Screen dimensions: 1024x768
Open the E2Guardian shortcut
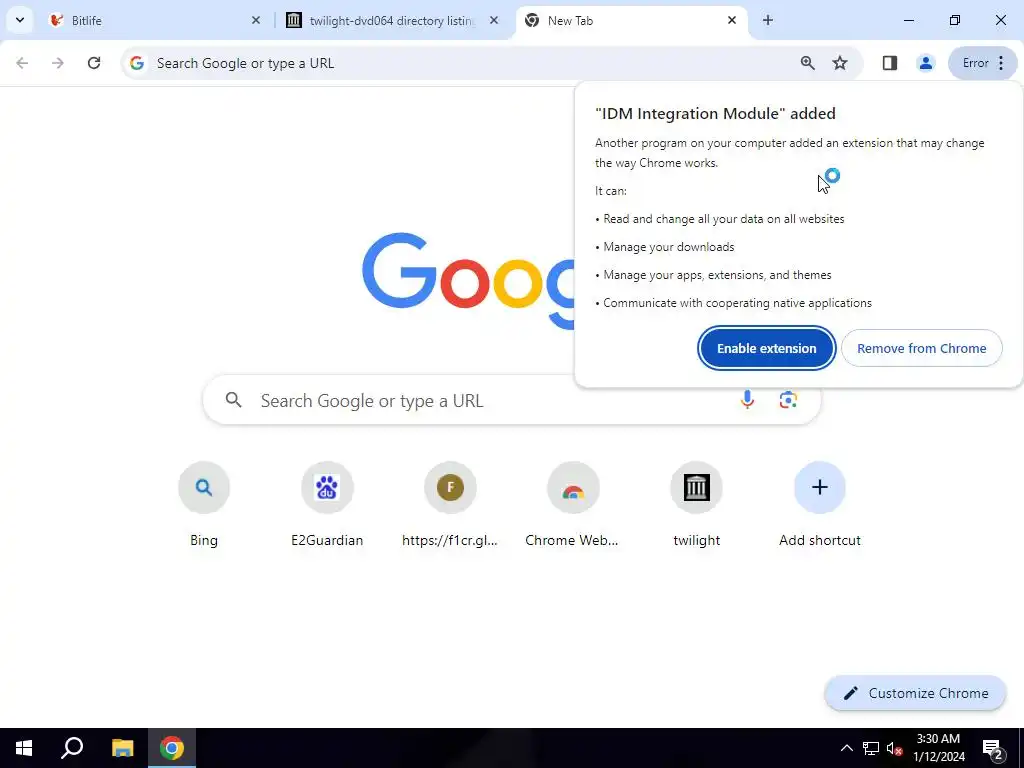[327, 504]
